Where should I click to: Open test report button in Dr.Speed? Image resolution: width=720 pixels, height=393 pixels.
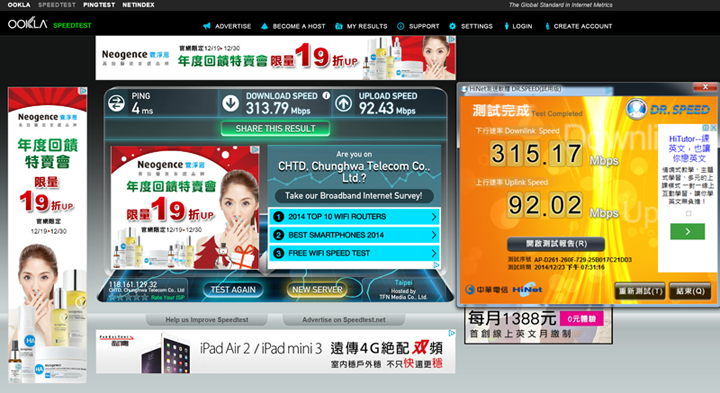pyautogui.click(x=556, y=243)
